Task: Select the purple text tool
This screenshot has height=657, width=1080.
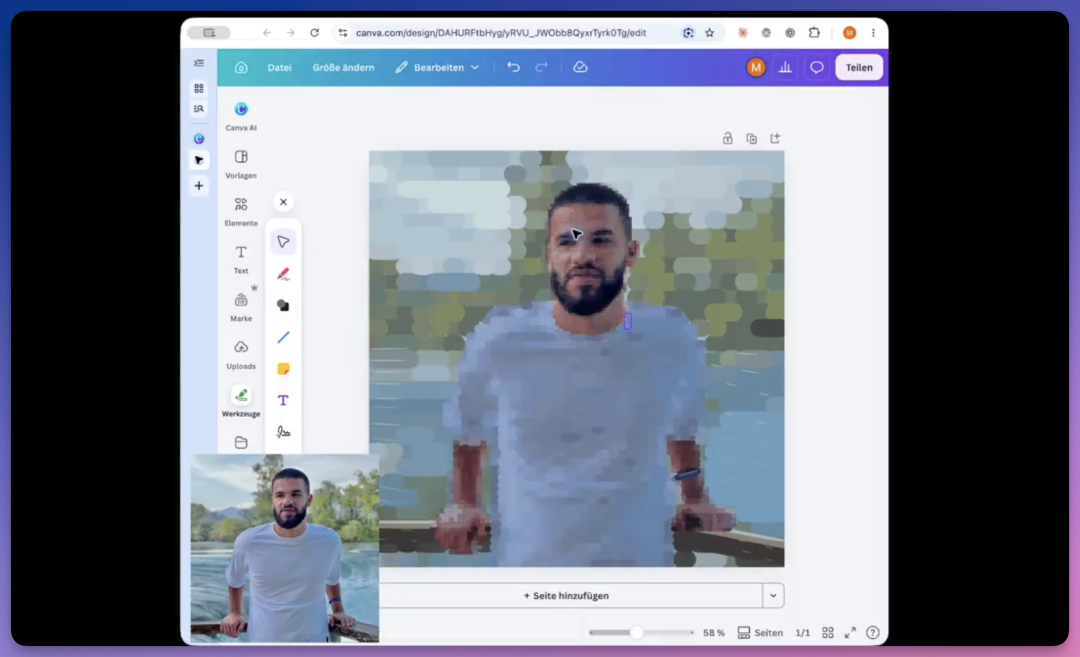Action: 283,400
